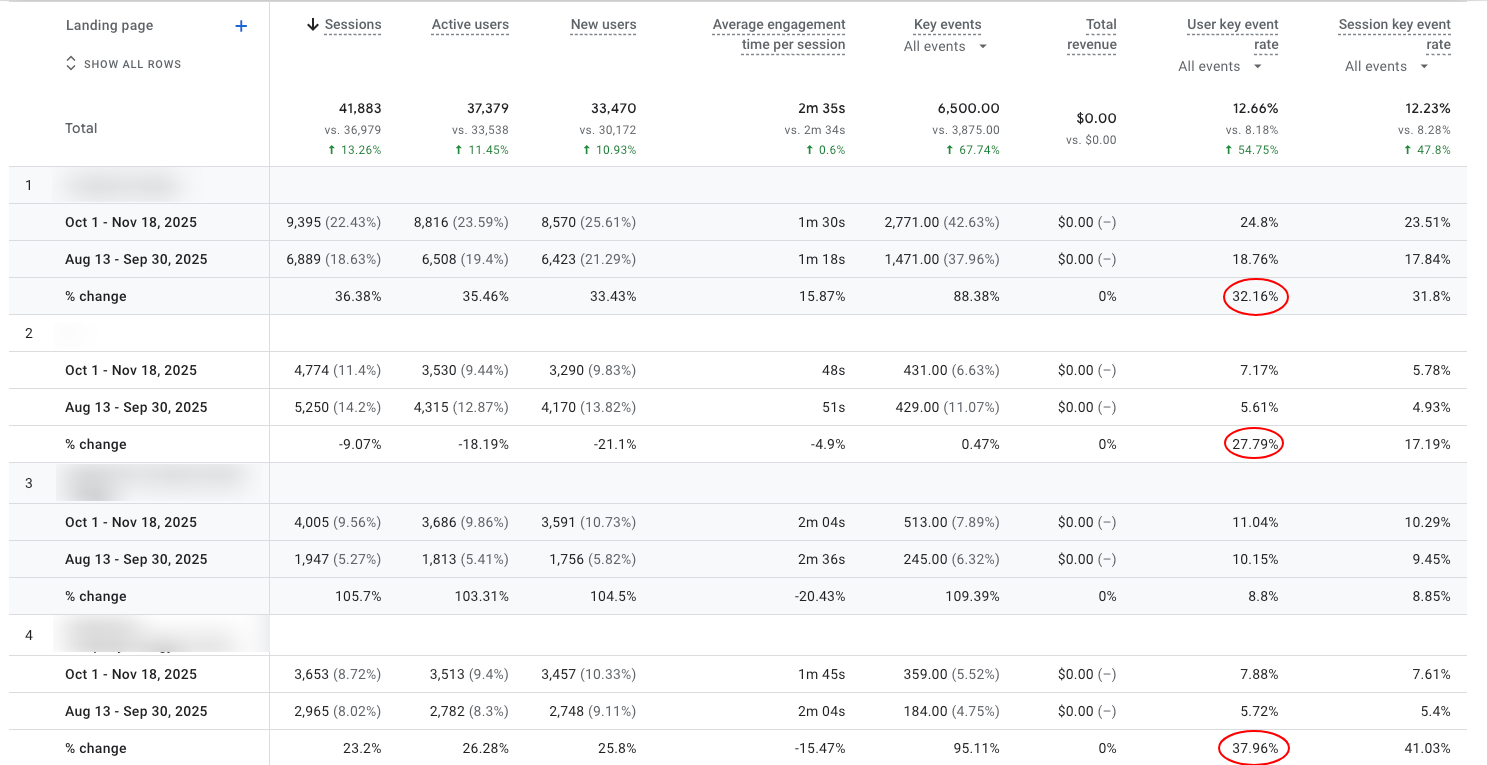The width and height of the screenshot is (1487, 765).
Task: Click the circled 27.79% change value
Action: (1254, 443)
